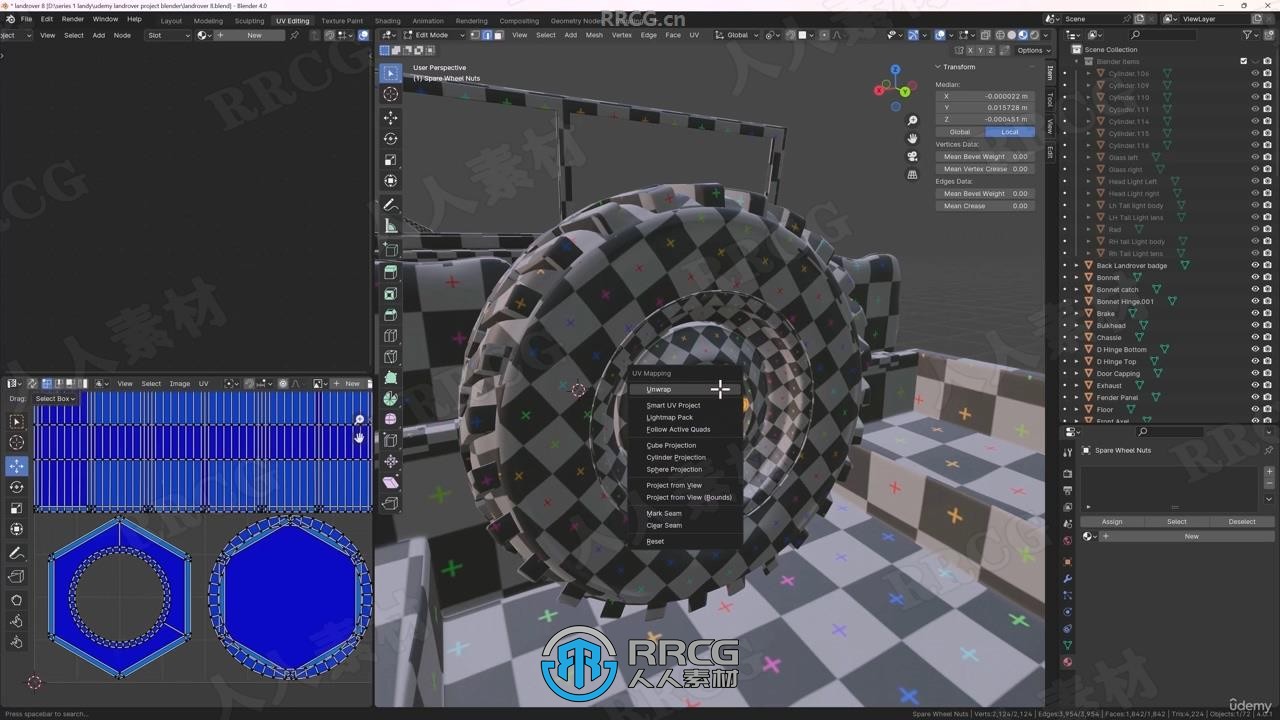Select the Cursor tool in 3D viewport
The height and width of the screenshot is (720, 1280).
pyautogui.click(x=390, y=94)
